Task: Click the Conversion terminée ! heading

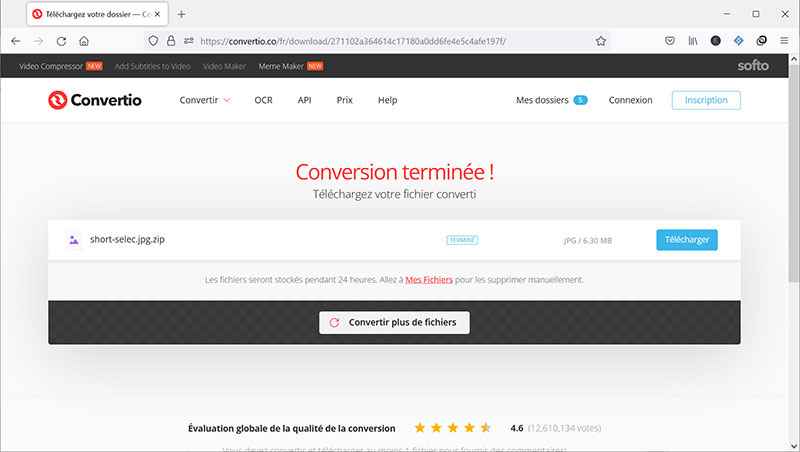Action: coord(394,172)
